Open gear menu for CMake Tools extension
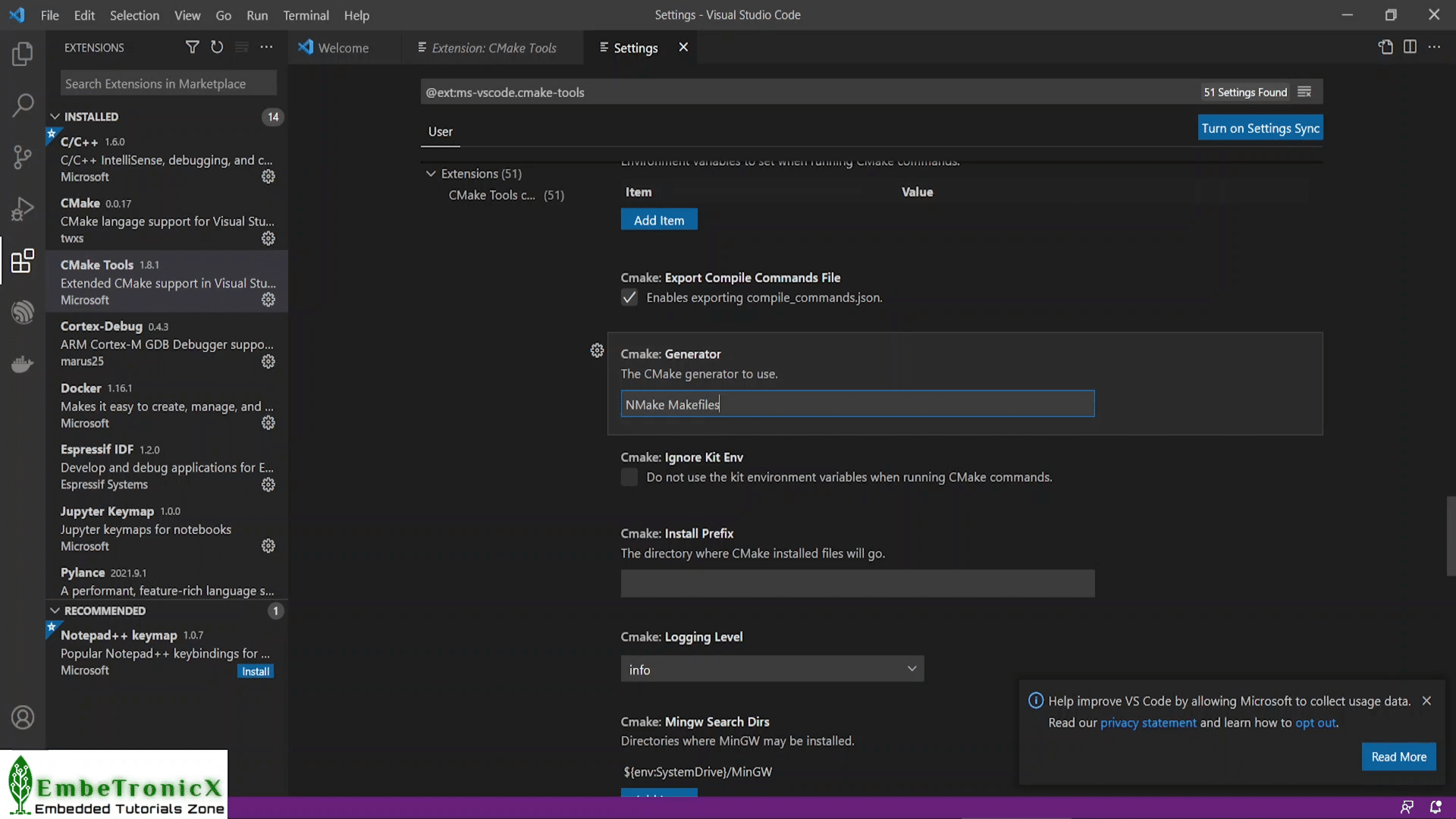This screenshot has height=819, width=1456. click(268, 300)
